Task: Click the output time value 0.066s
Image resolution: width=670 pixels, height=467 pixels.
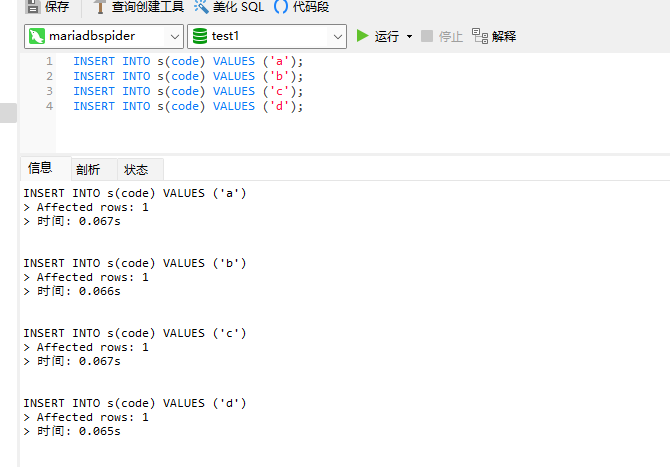Action: (x=100, y=291)
